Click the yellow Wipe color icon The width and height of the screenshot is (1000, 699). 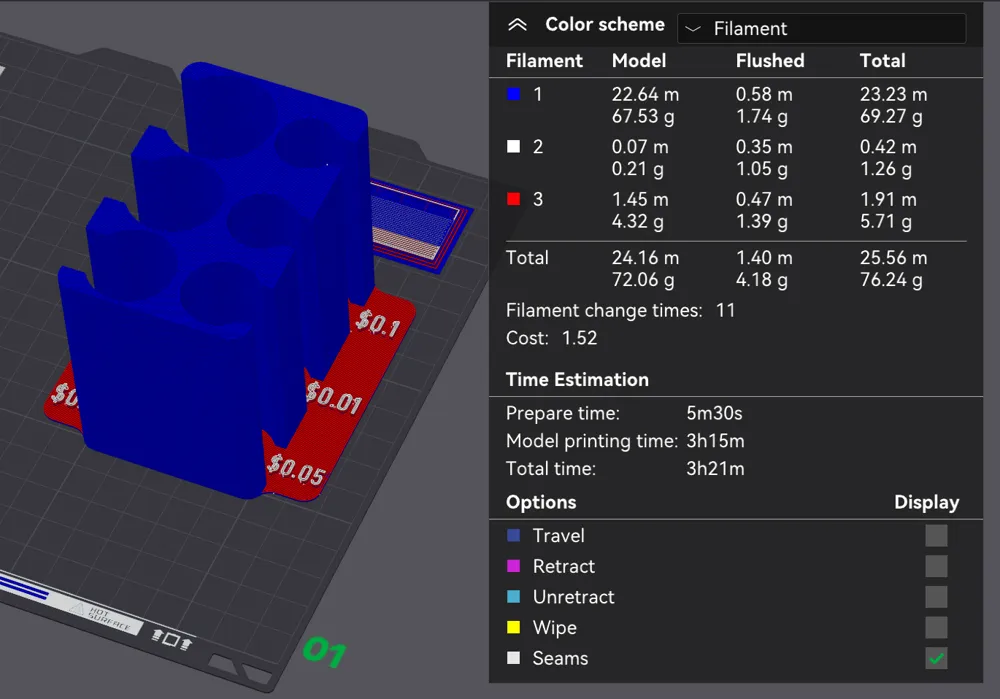pos(514,628)
